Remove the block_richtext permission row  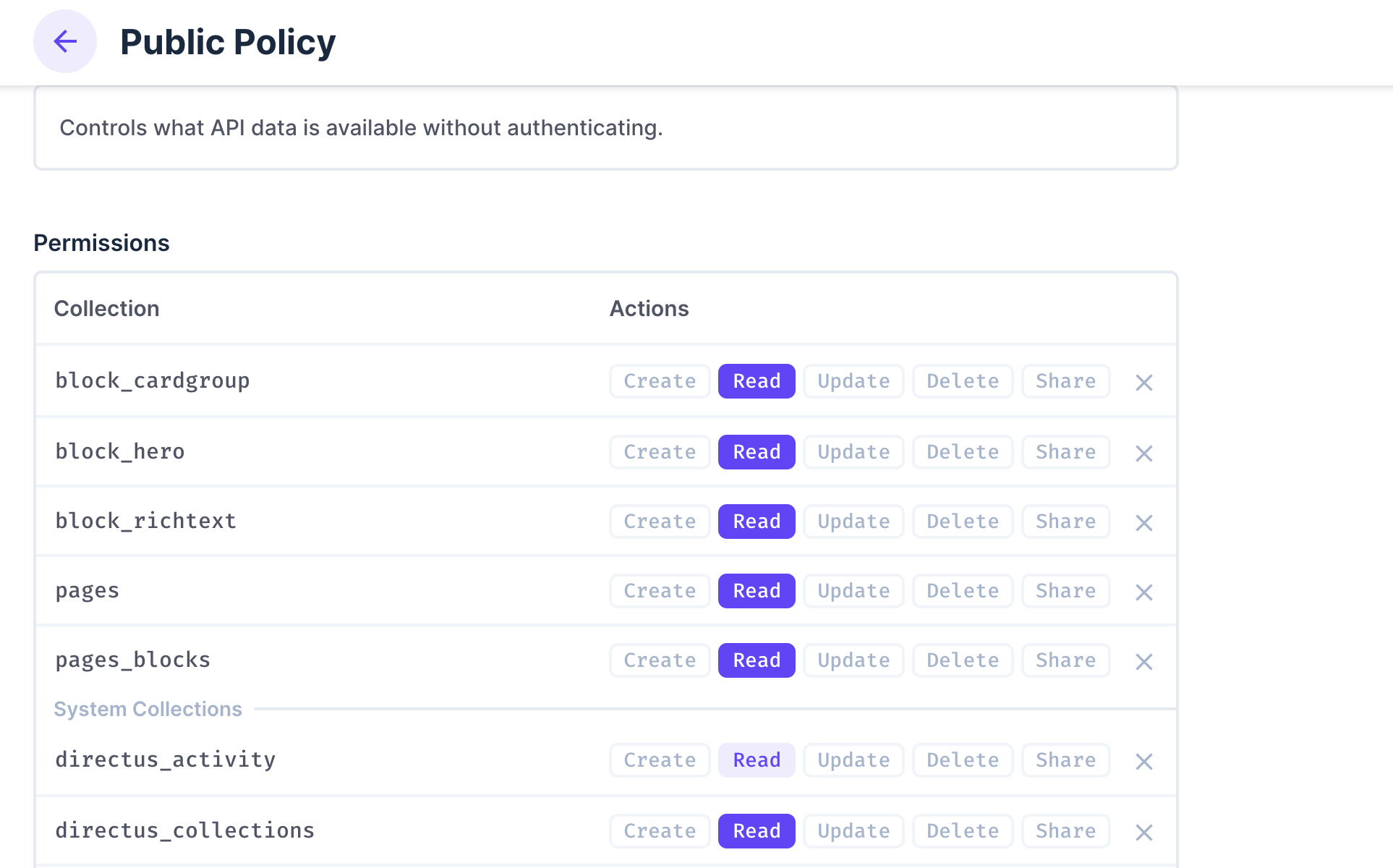click(x=1143, y=522)
